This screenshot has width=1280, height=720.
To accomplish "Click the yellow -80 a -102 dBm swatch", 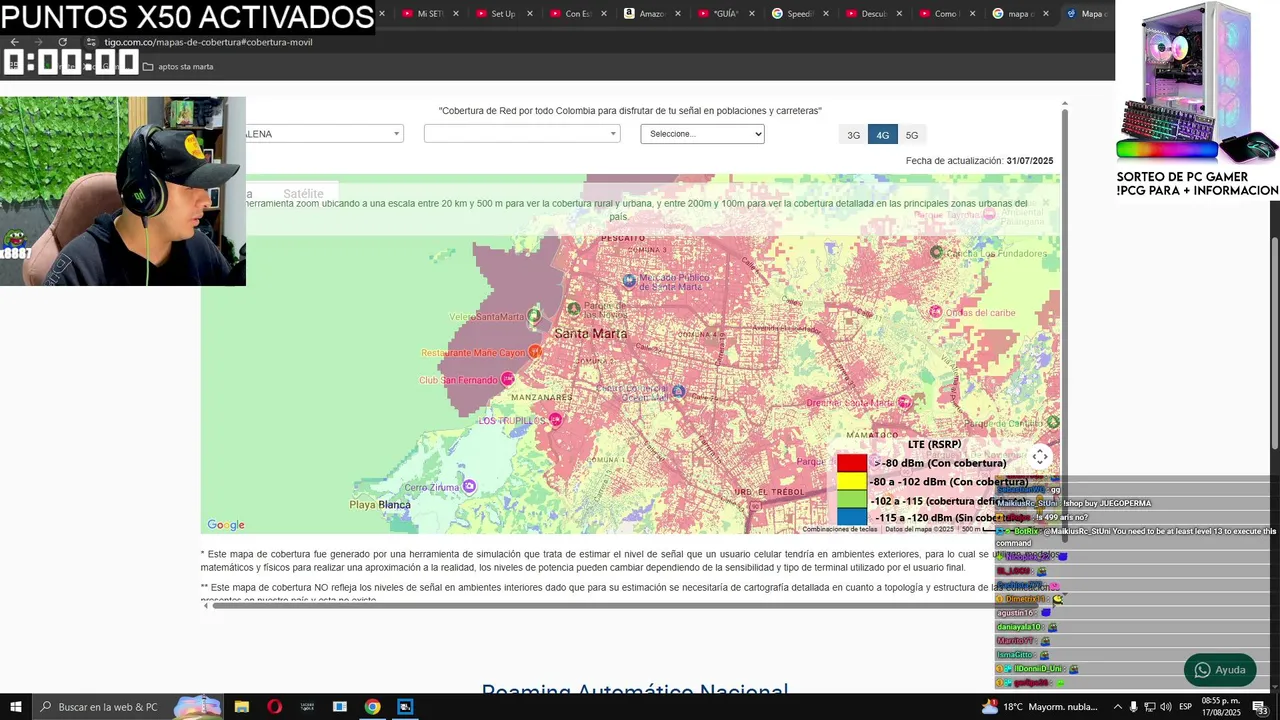I will point(852,481).
